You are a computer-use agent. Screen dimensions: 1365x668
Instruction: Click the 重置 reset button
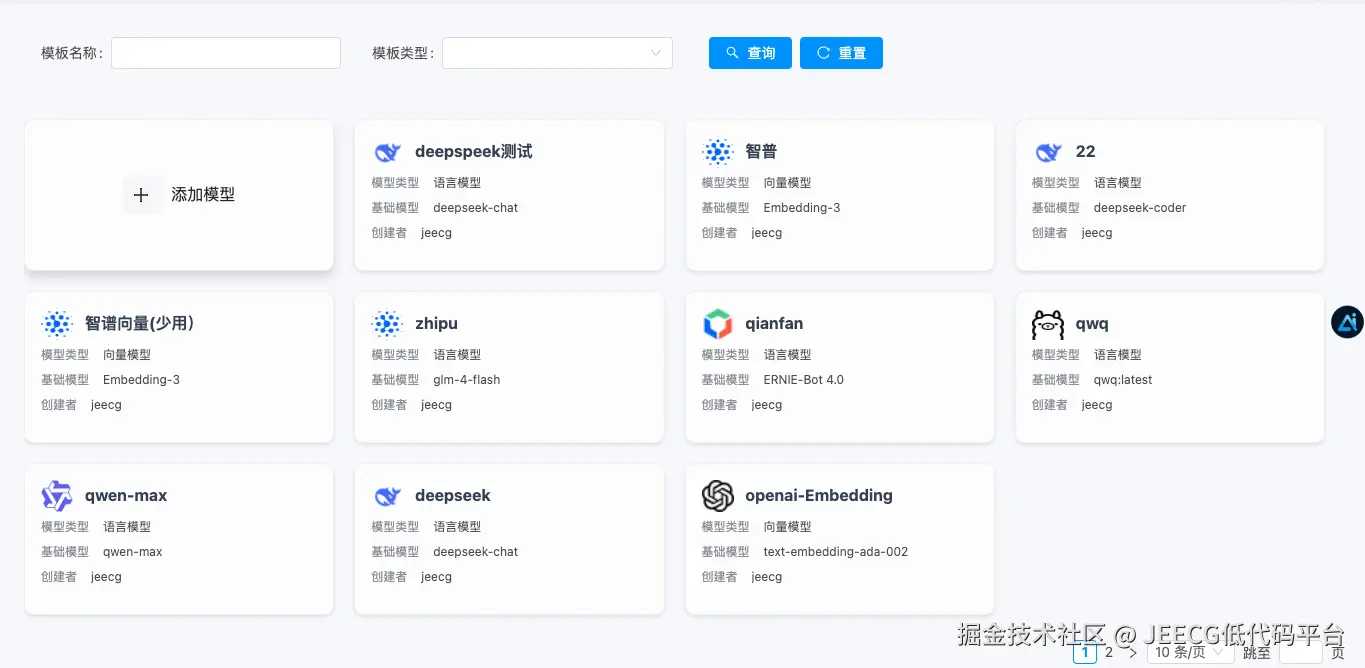click(841, 53)
